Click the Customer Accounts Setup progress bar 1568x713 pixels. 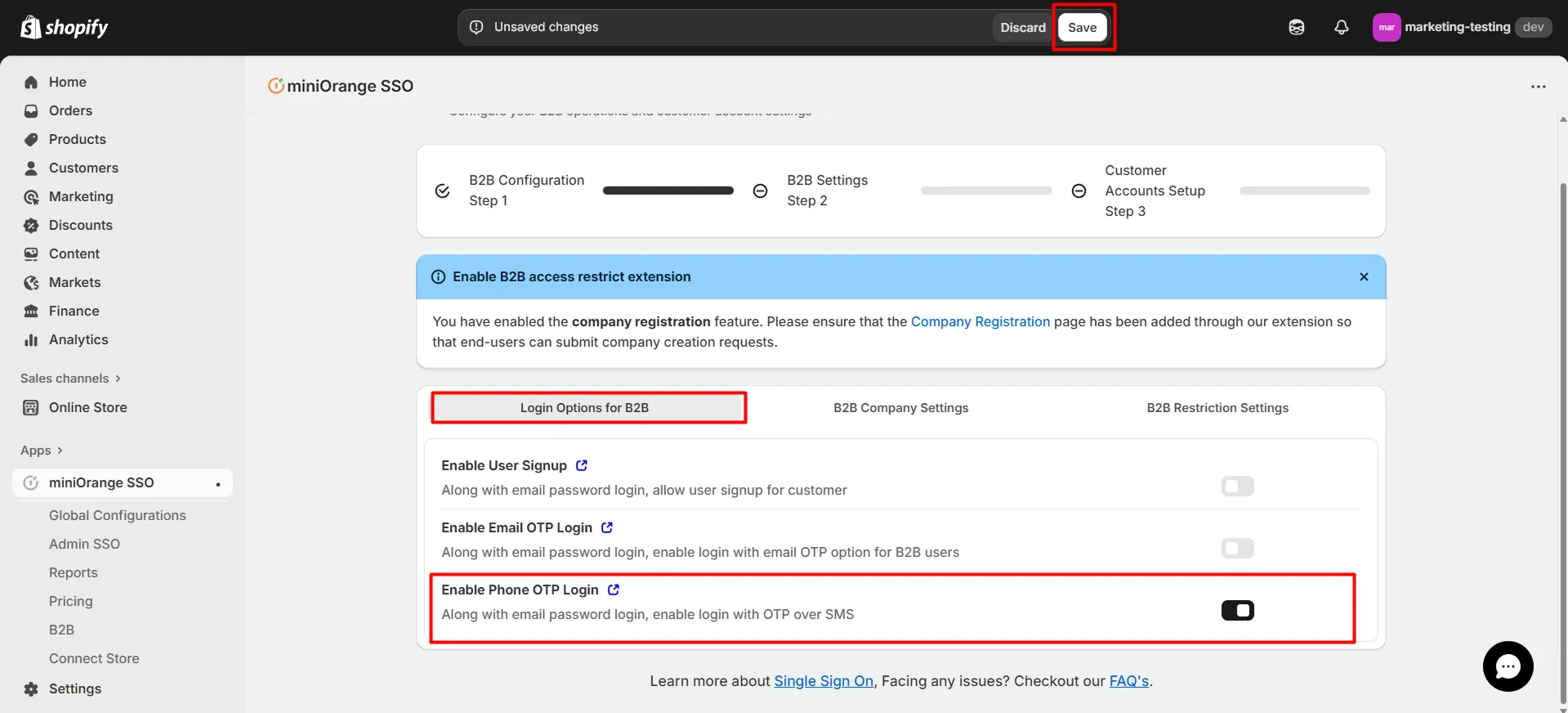click(1305, 191)
